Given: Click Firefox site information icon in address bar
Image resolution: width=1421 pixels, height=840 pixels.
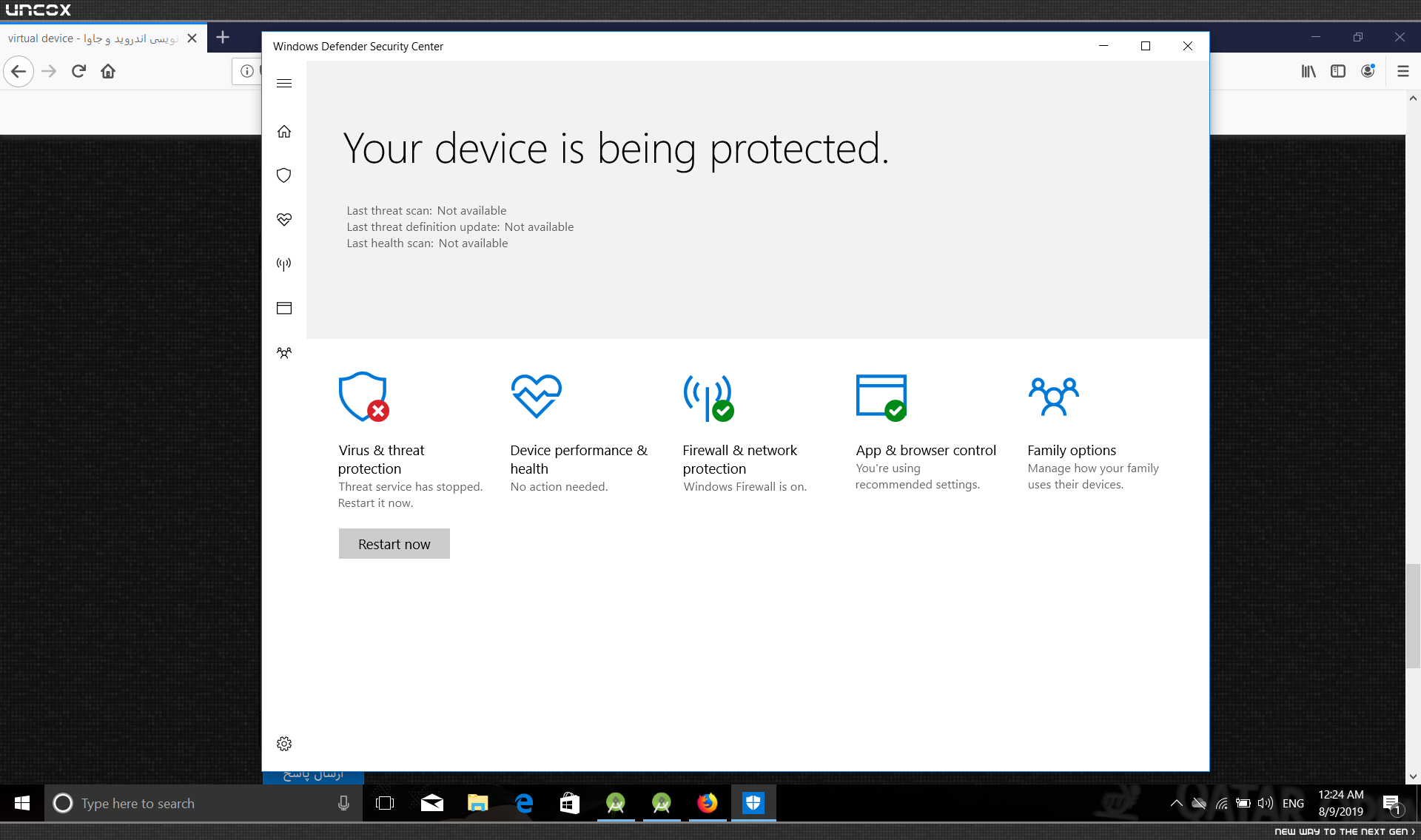Looking at the screenshot, I should tap(247, 71).
